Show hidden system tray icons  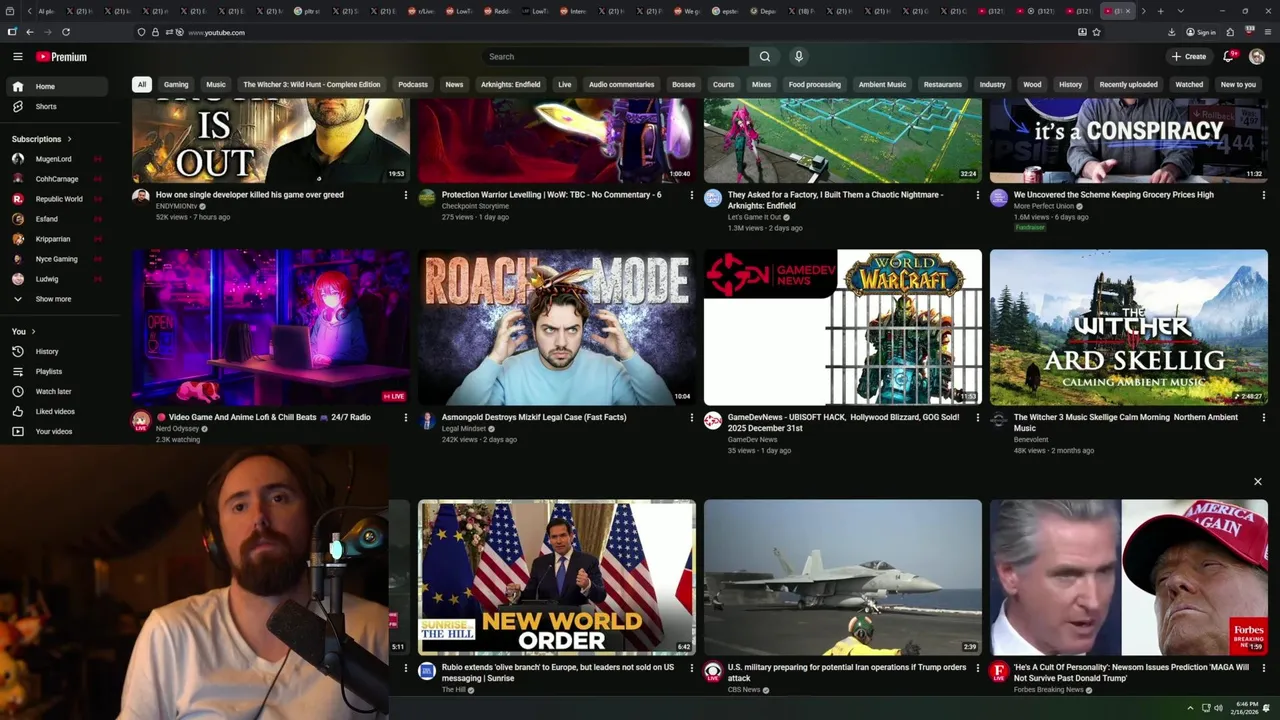pyautogui.click(x=1190, y=708)
